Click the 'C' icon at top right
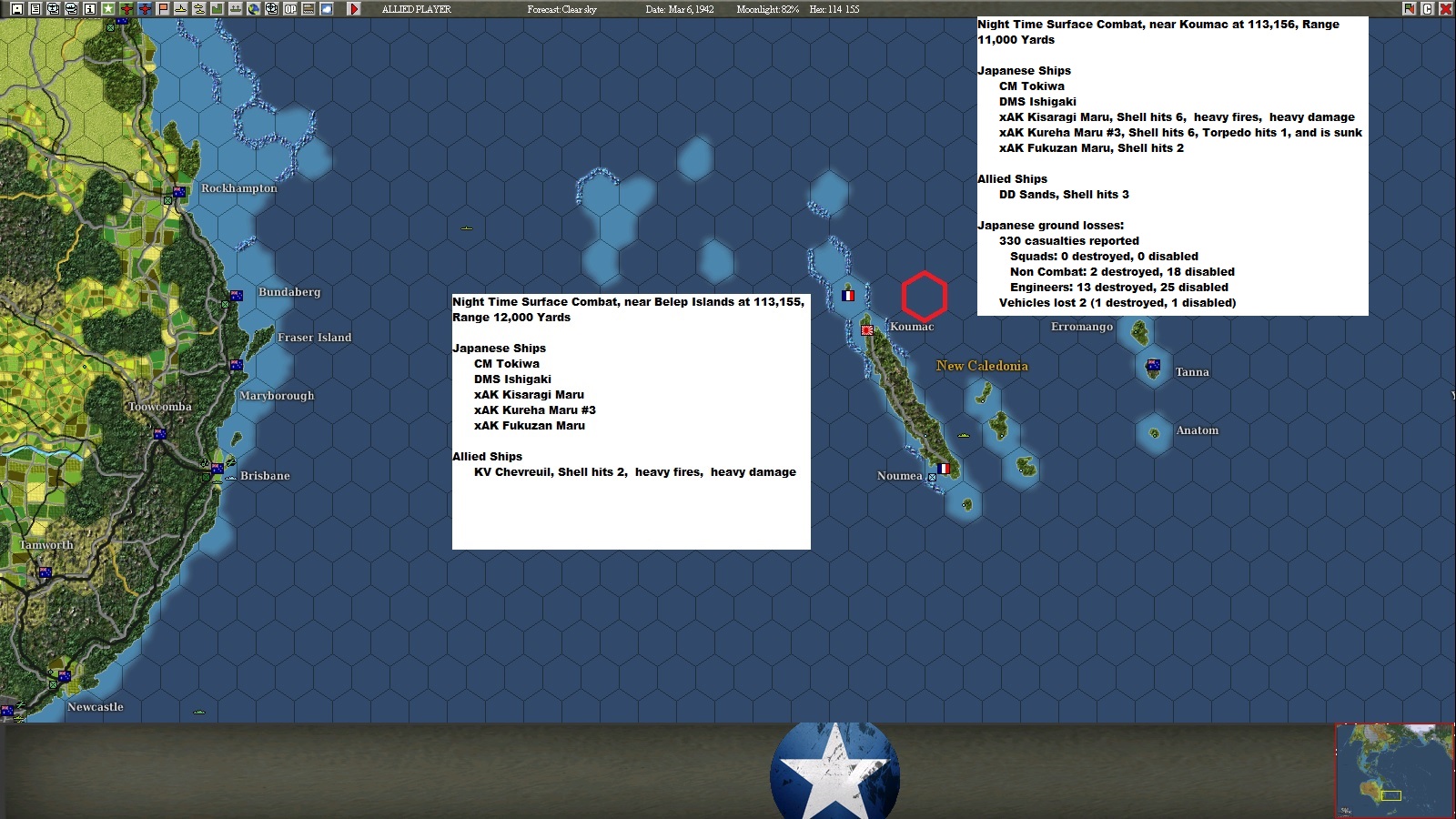 (1427, 9)
